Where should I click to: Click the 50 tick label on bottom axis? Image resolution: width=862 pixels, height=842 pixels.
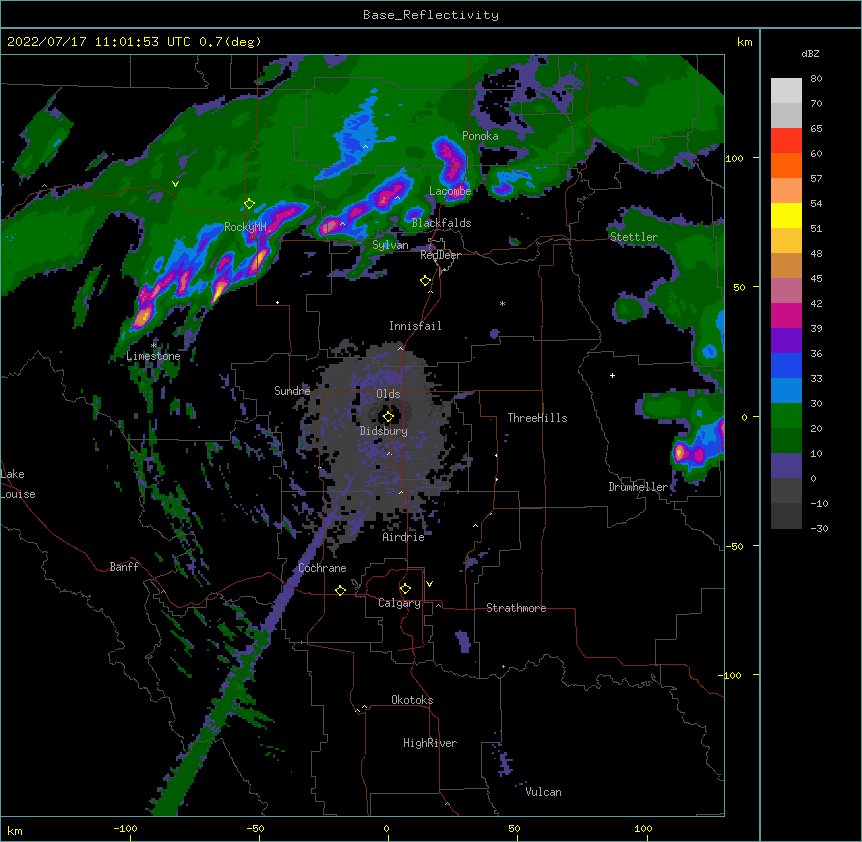[x=514, y=828]
